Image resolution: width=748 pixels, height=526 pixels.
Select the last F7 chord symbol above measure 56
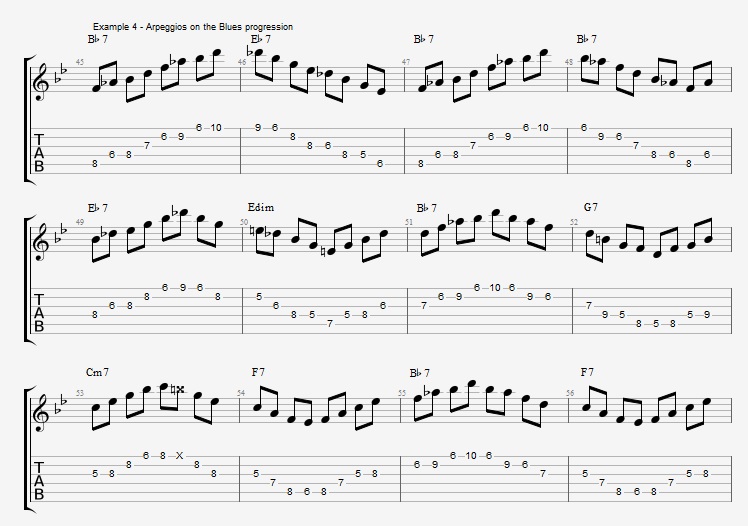tap(587, 372)
